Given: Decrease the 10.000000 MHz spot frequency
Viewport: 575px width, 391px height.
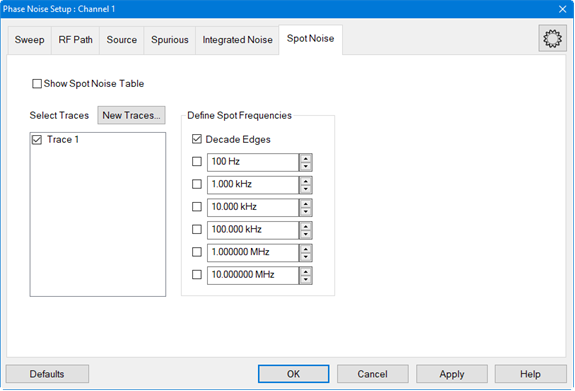Looking at the screenshot, I should tap(305, 279).
